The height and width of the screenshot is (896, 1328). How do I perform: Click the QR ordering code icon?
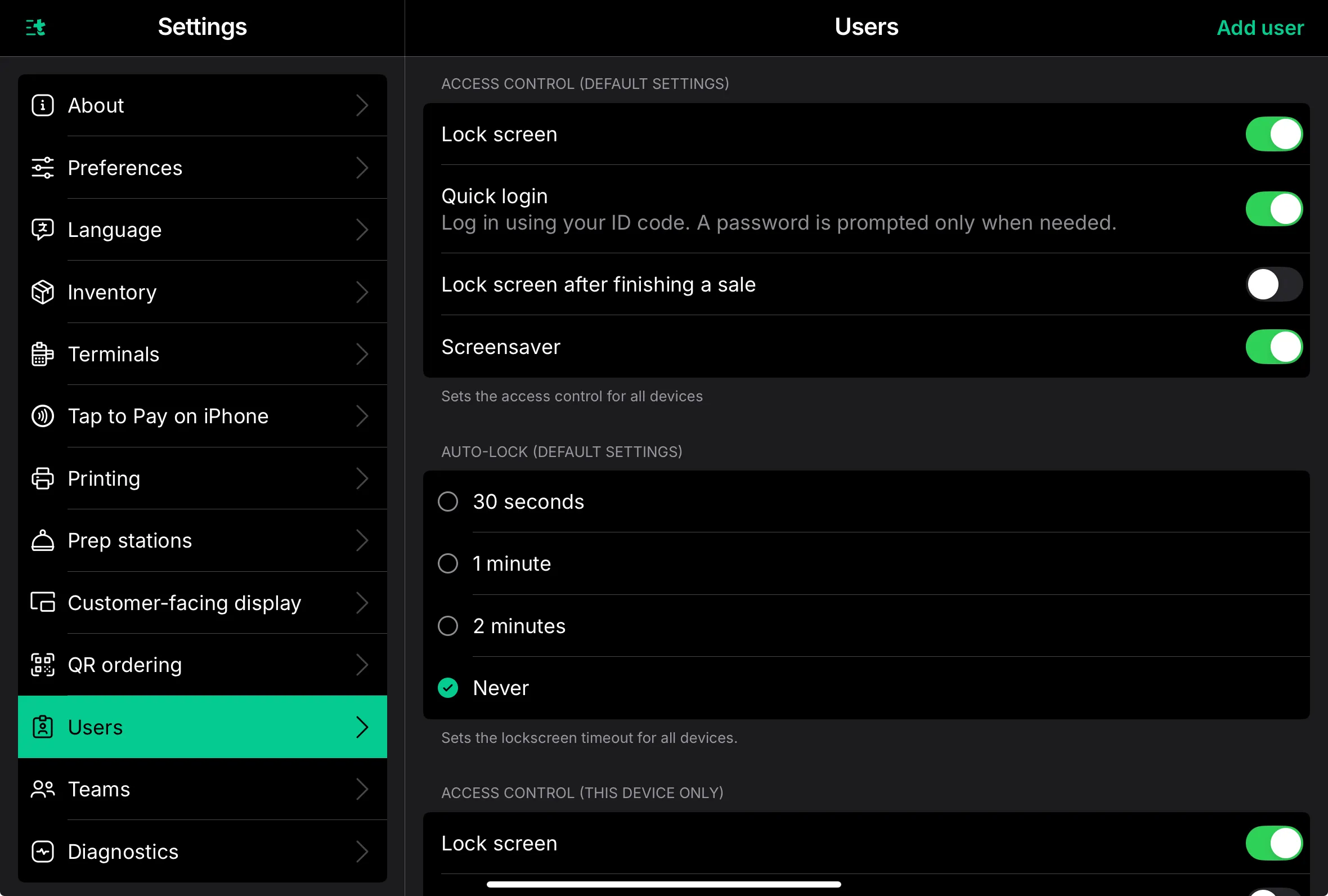click(43, 665)
